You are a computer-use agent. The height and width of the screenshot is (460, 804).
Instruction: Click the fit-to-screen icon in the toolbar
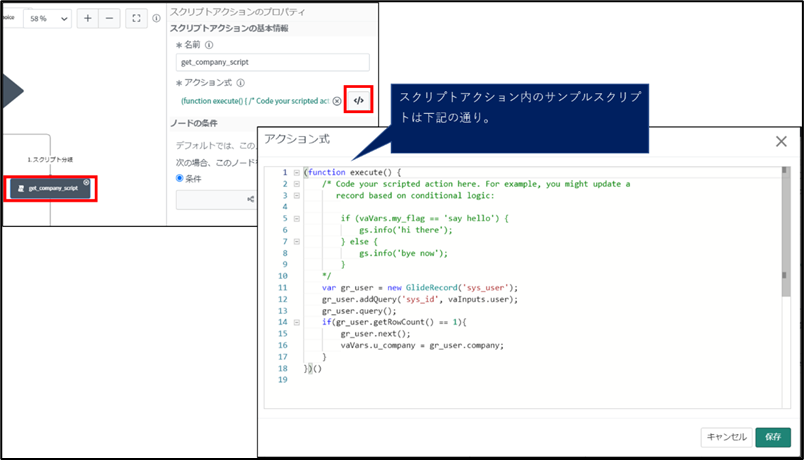136,18
